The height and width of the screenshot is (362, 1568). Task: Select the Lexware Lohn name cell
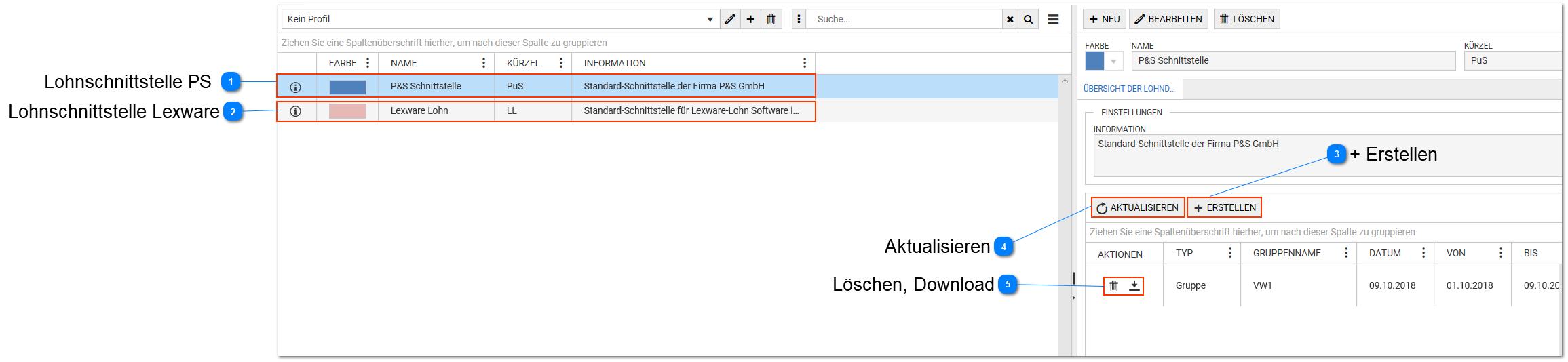click(436, 110)
